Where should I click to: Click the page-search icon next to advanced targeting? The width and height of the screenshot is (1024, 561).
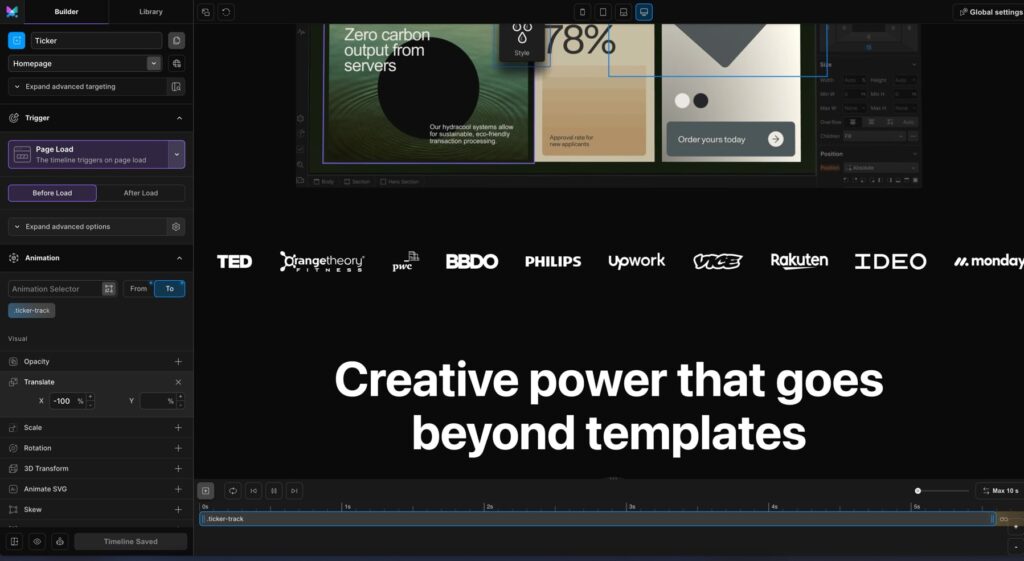(x=176, y=86)
